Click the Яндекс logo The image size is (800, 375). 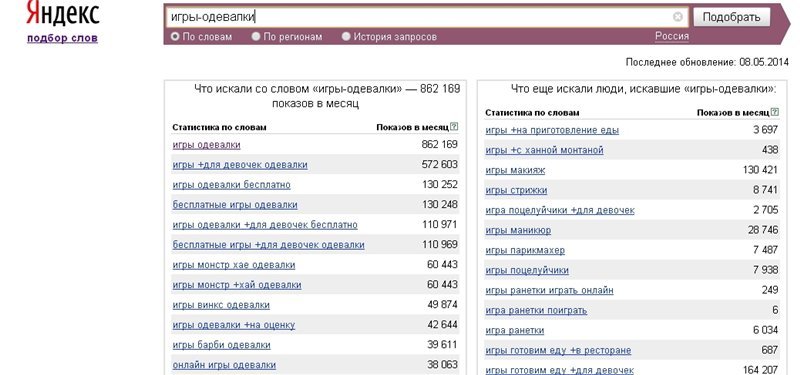click(x=63, y=13)
